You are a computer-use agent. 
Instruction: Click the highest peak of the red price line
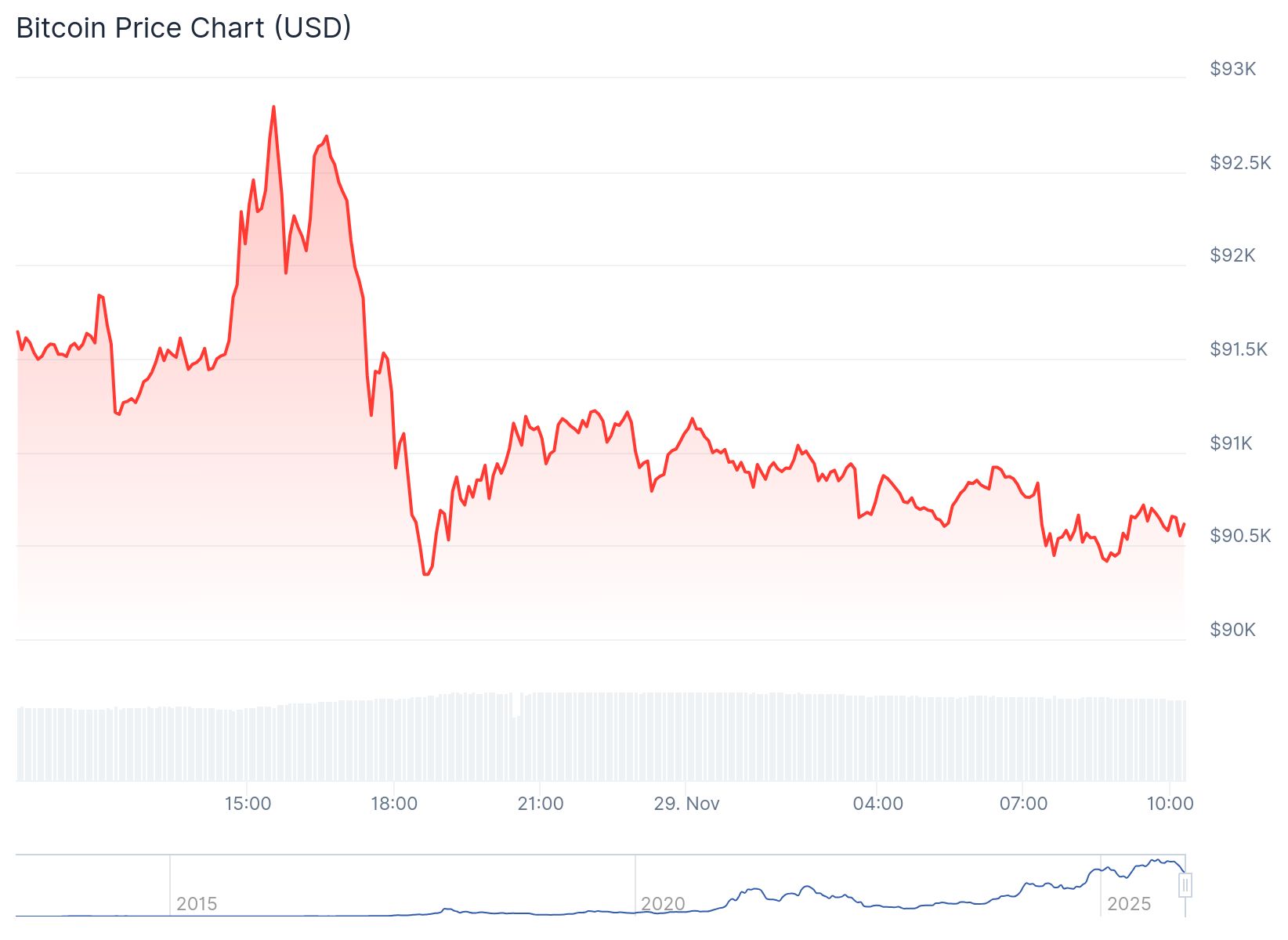click(x=273, y=107)
